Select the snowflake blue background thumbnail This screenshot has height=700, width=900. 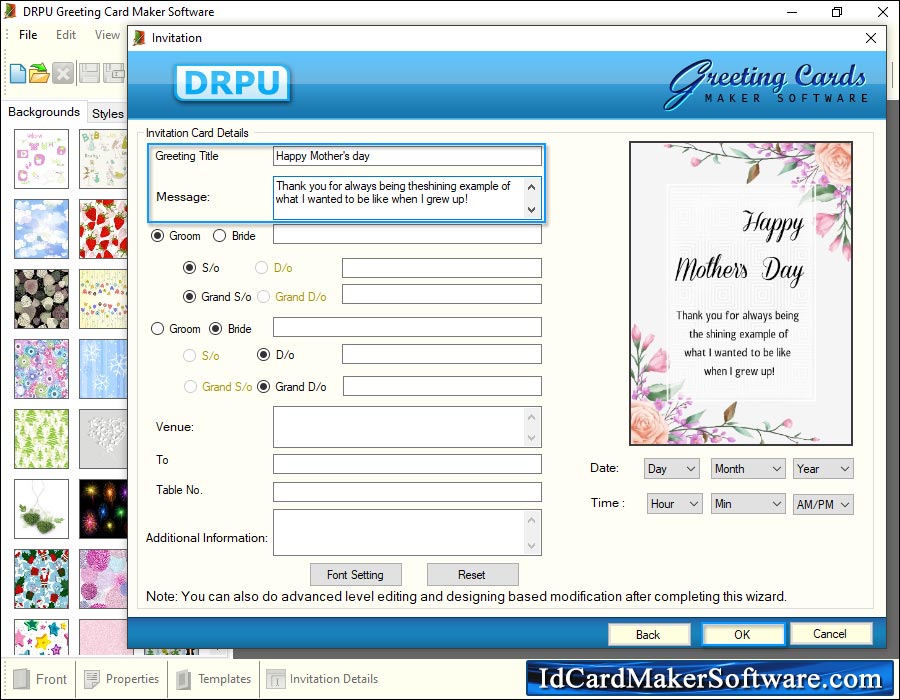103,369
